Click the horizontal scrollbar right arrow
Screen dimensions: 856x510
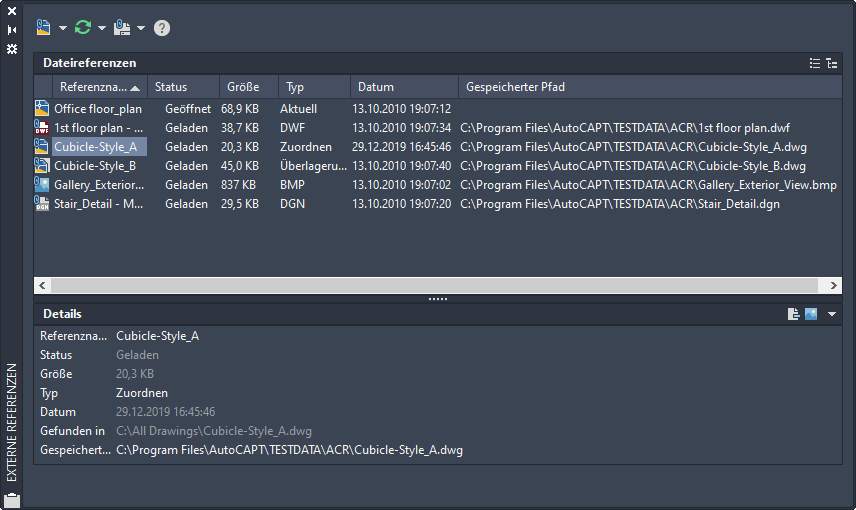[x=836, y=286]
